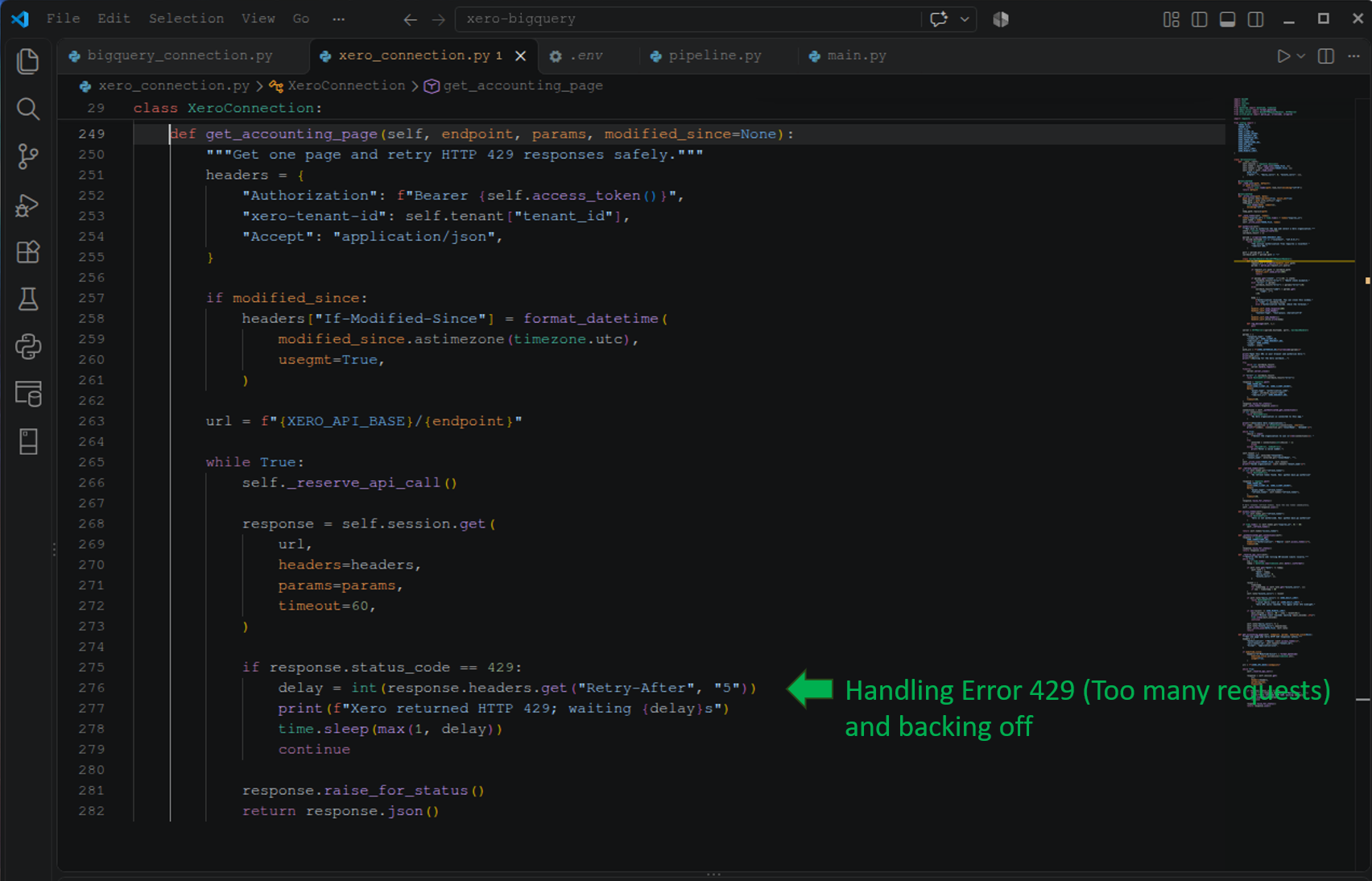This screenshot has height=881, width=1372.
Task: Open the Explorer view in activity bar
Action: pos(28,61)
